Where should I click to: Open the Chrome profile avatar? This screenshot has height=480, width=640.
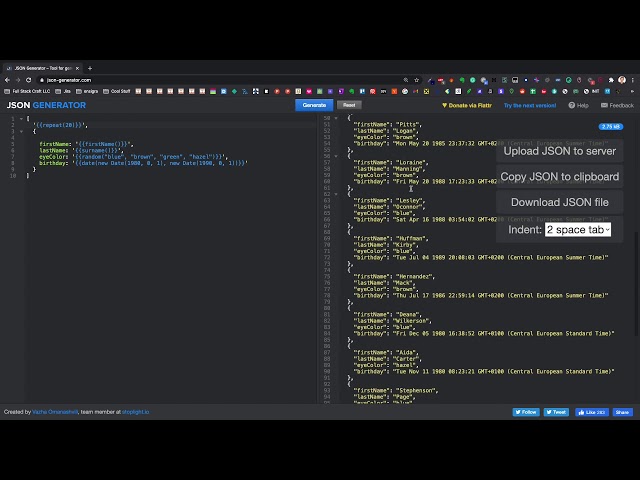pyautogui.click(x=622, y=80)
